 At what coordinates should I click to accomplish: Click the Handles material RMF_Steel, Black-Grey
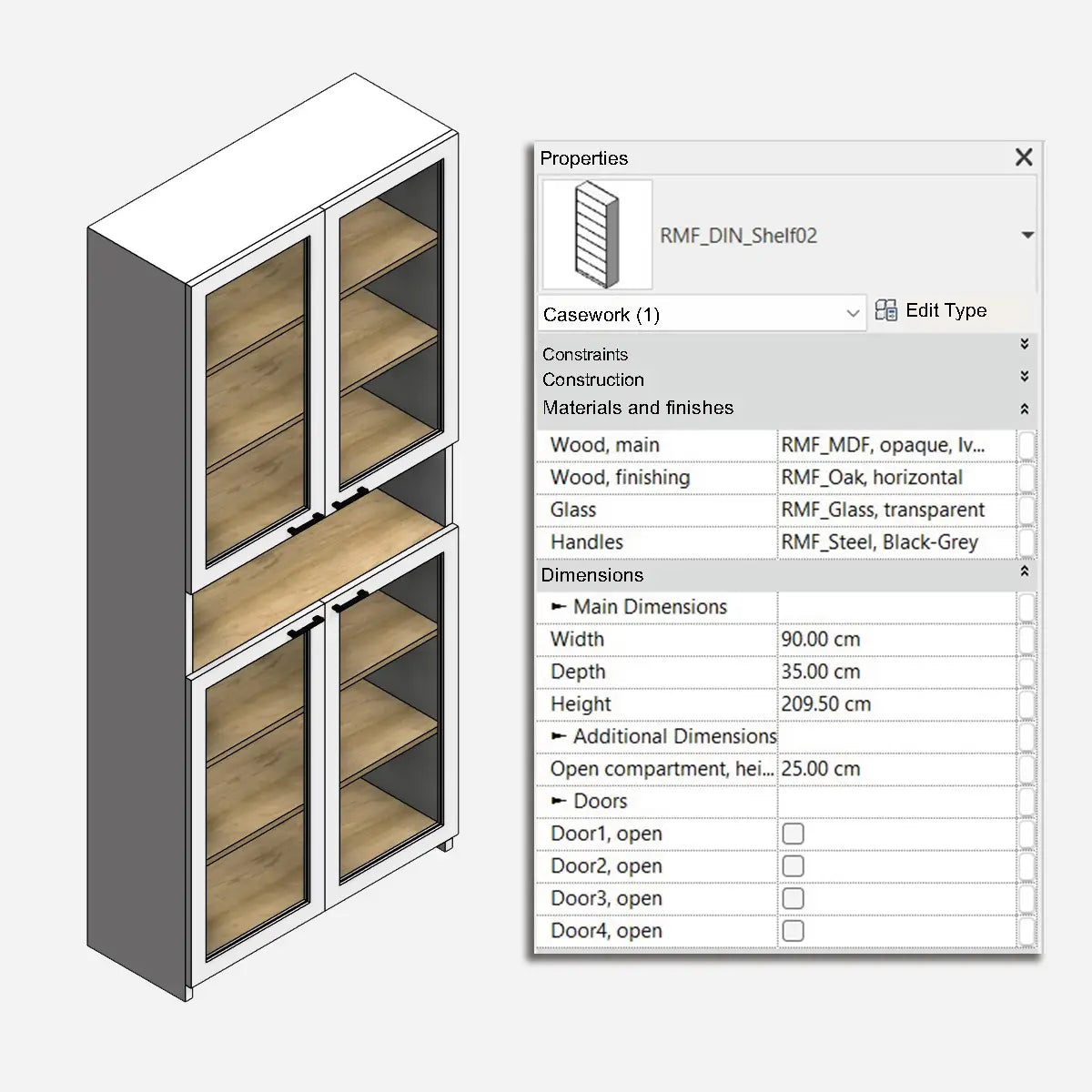coord(895,542)
